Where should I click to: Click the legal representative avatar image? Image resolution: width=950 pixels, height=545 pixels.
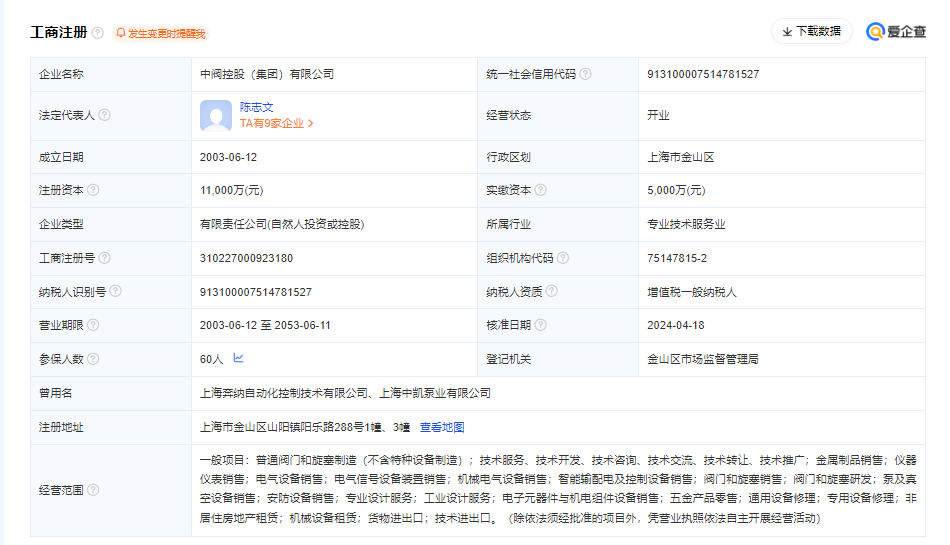coord(216,116)
